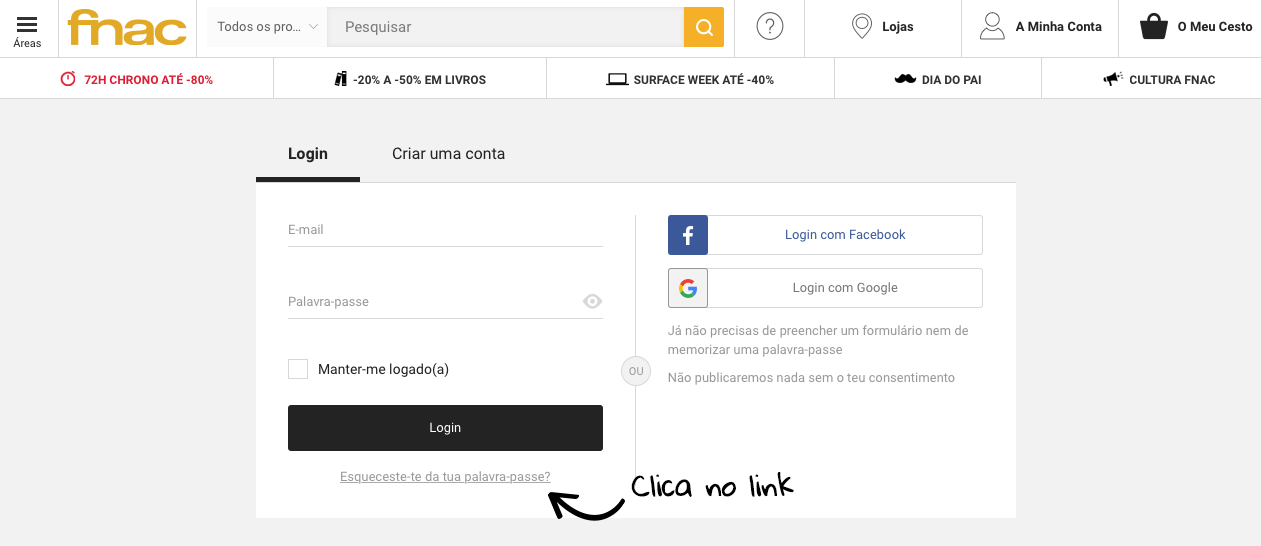Open O Meu Cesto basket icon

(x=1154, y=27)
